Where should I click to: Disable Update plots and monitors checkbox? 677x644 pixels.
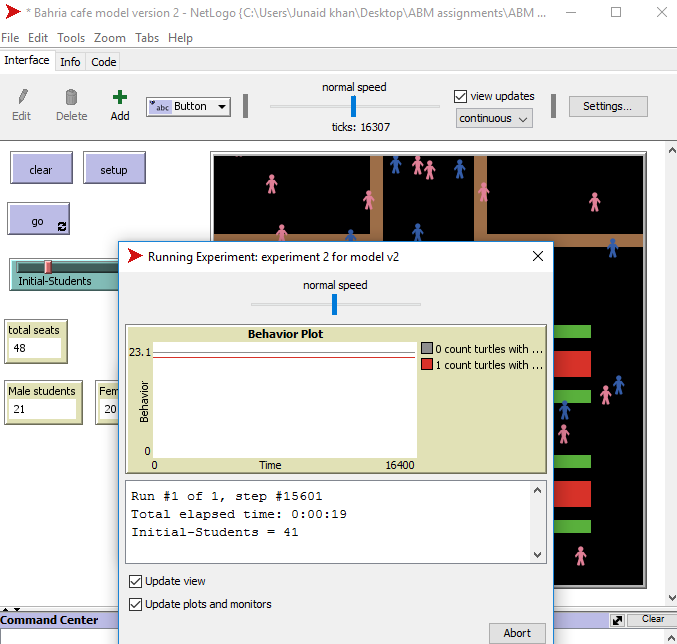[x=135, y=604]
